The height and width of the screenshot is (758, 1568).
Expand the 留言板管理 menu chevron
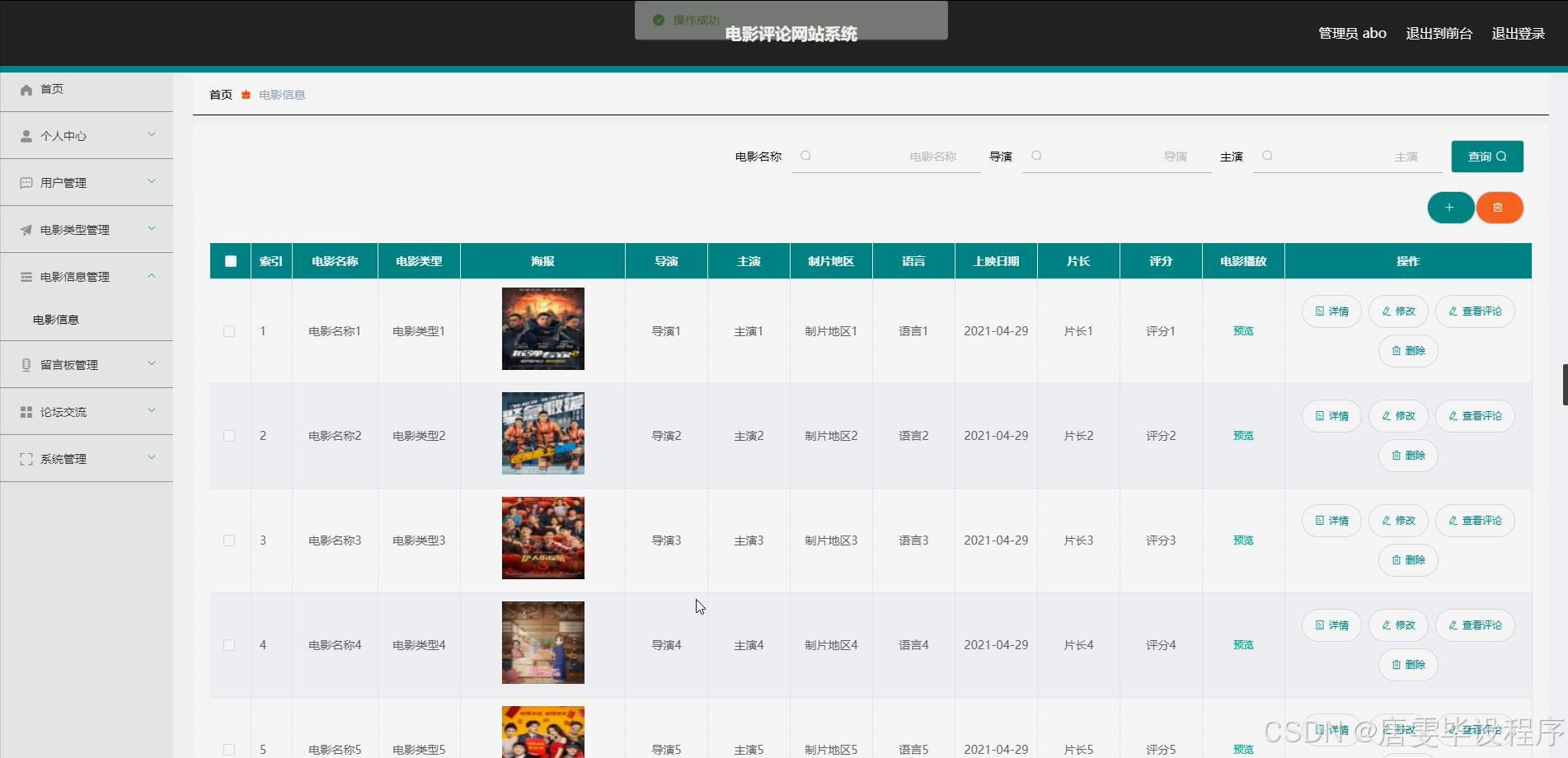point(152,363)
